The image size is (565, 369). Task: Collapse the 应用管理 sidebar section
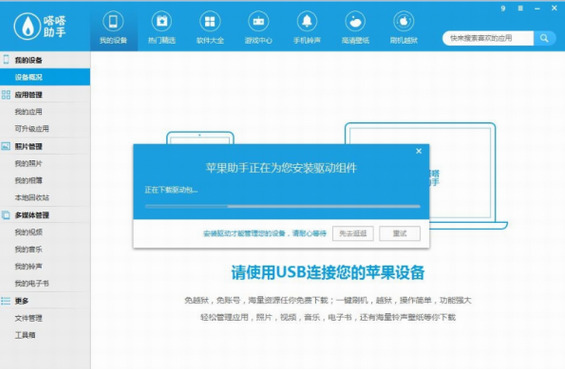click(x=45, y=95)
